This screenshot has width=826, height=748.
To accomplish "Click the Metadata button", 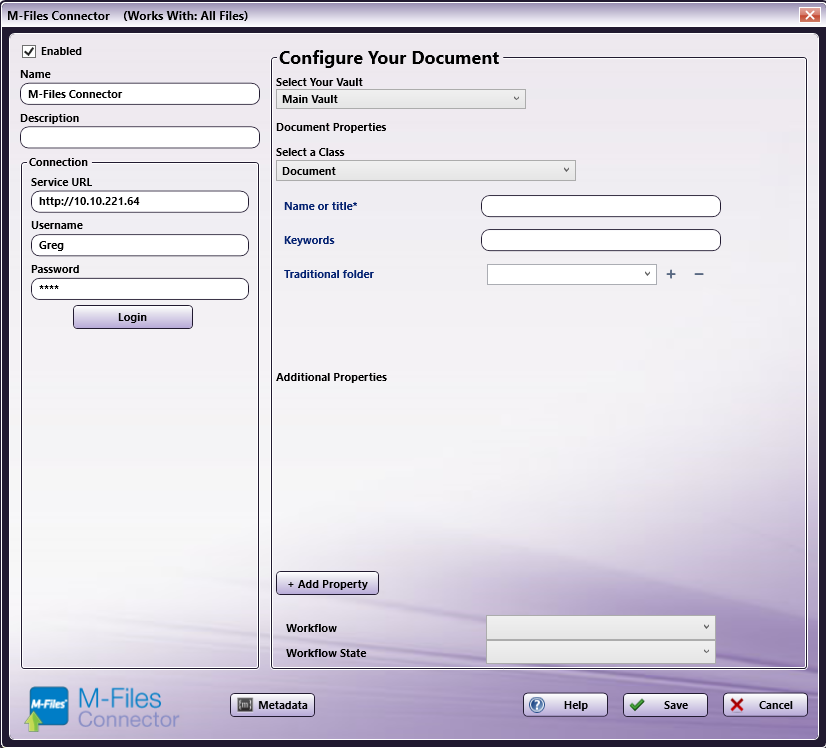I will click(x=272, y=705).
